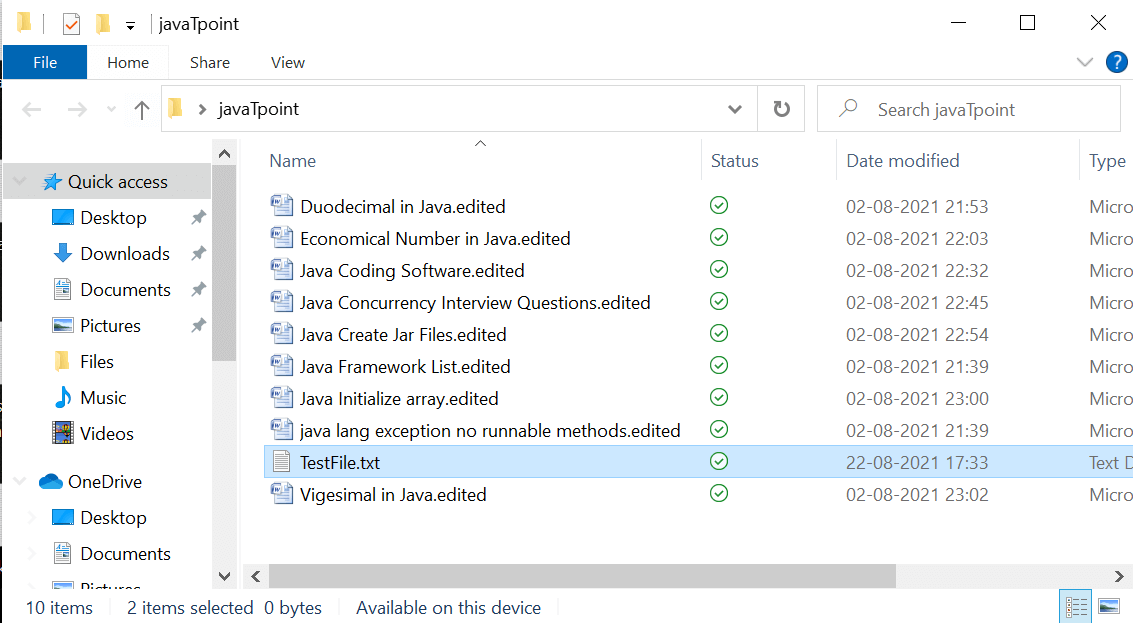Switch to the View tab
Screen dimensions: 1134x623
pyautogui.click(x=287, y=62)
